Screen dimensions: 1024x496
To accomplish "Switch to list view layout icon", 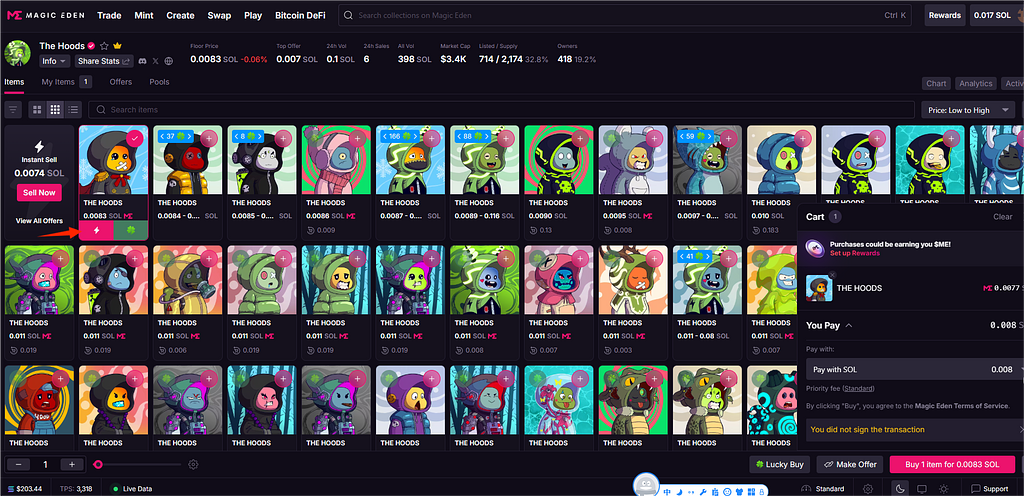I will coord(74,109).
